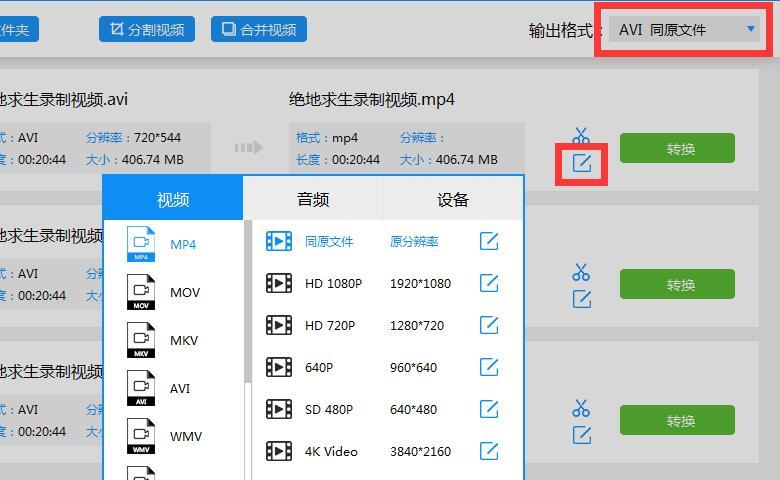Click the film icon for 同原文件 preset
Screen dimensions: 780x480
point(279,242)
